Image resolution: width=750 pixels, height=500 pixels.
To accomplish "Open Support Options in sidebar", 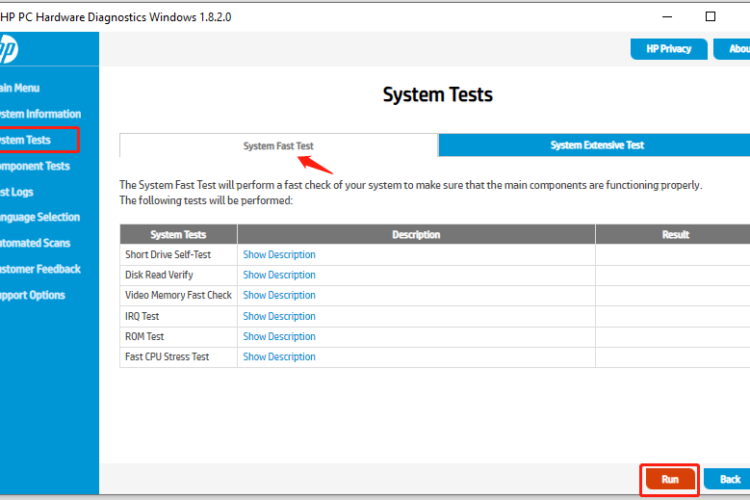I will coord(33,295).
